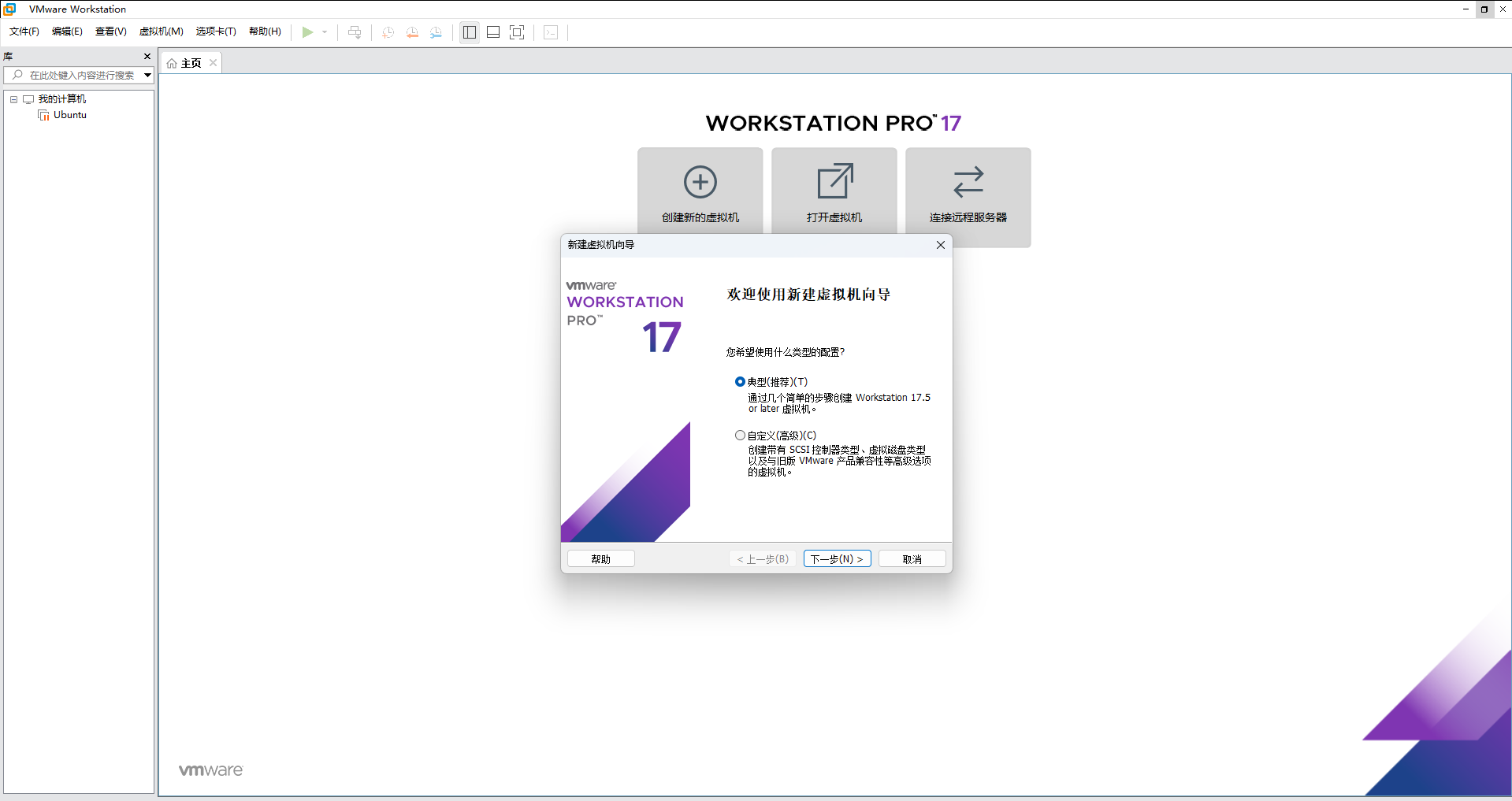This screenshot has height=801, width=1512.
Task: Click the 创建新的虚拟机 plus tile
Action: [x=700, y=191]
